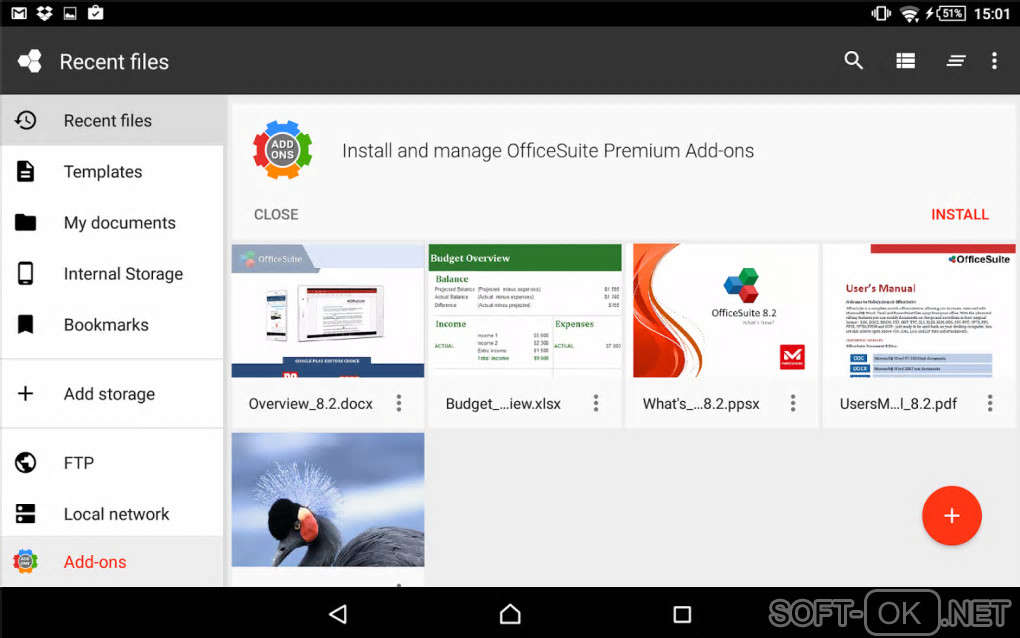Tap the Android back navigation button

(x=338, y=614)
